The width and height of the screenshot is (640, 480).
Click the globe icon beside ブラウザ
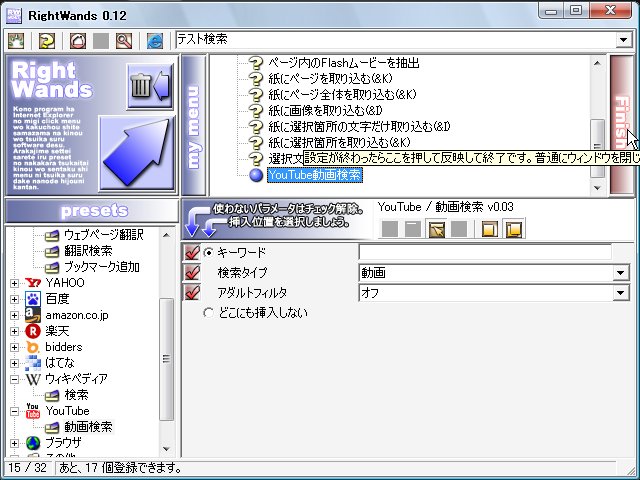click(x=33, y=443)
